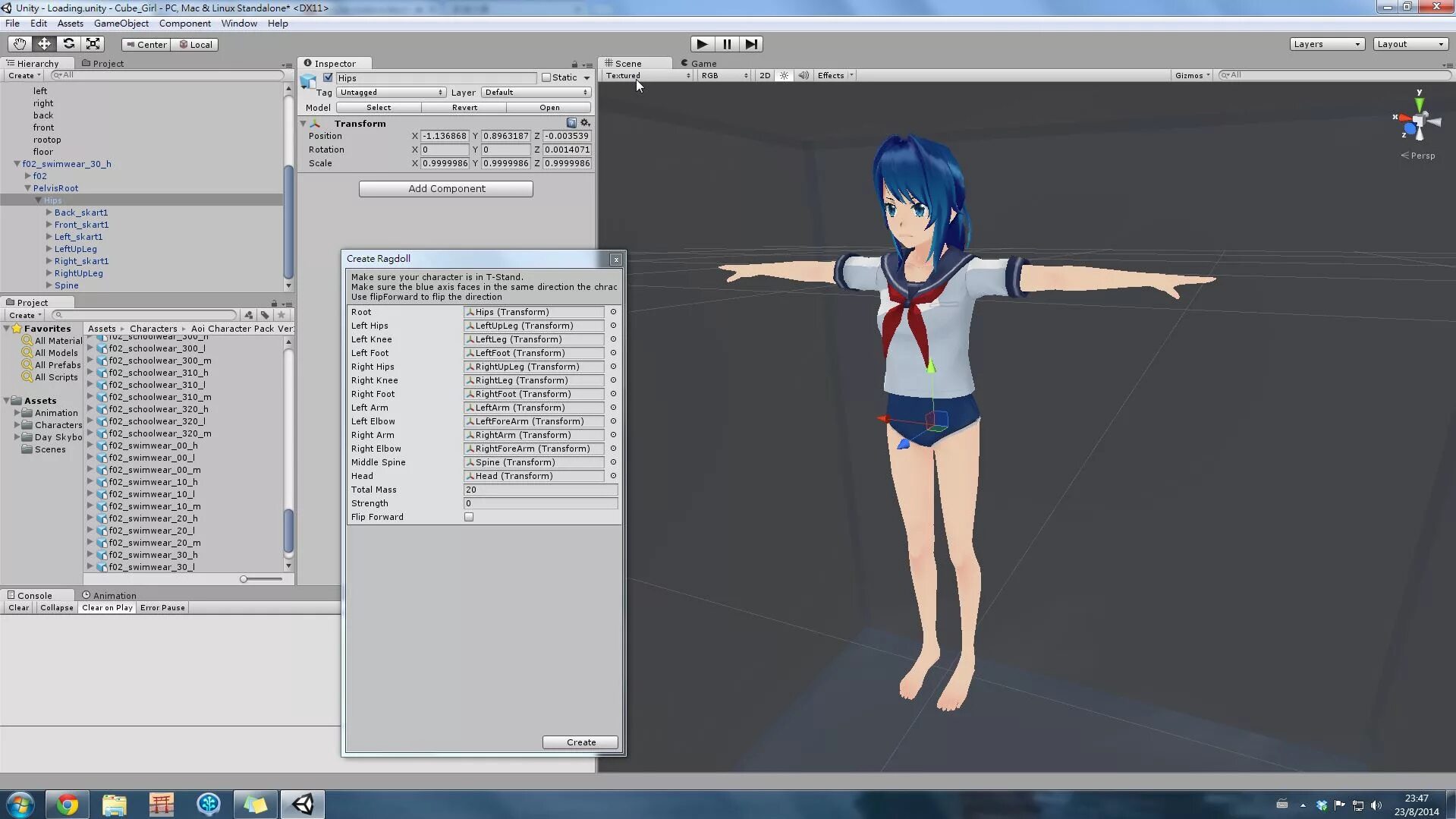1456x819 pixels.
Task: Click the Unity taskbar icon
Action: pos(303,805)
